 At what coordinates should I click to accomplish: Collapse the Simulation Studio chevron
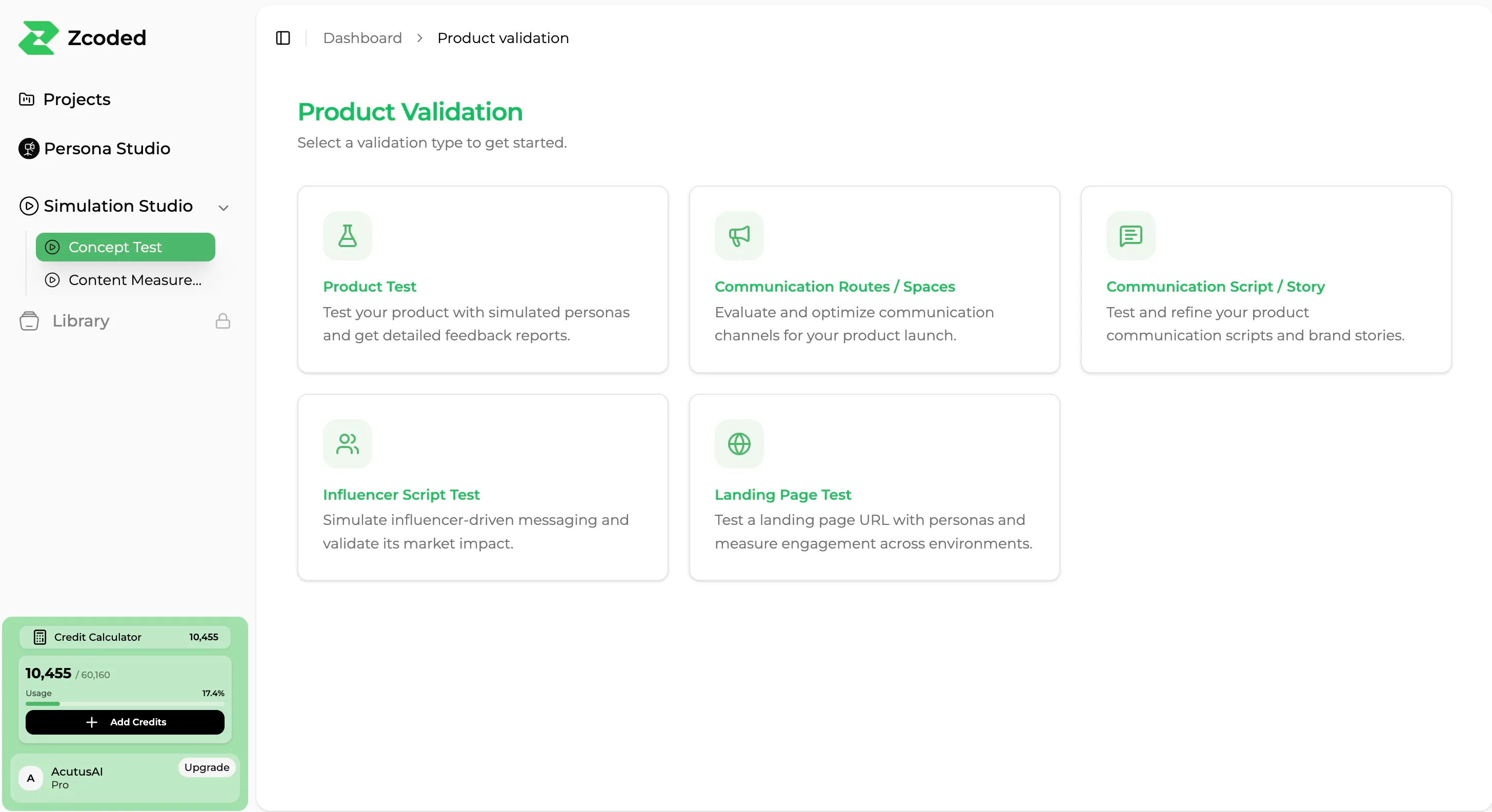point(224,207)
